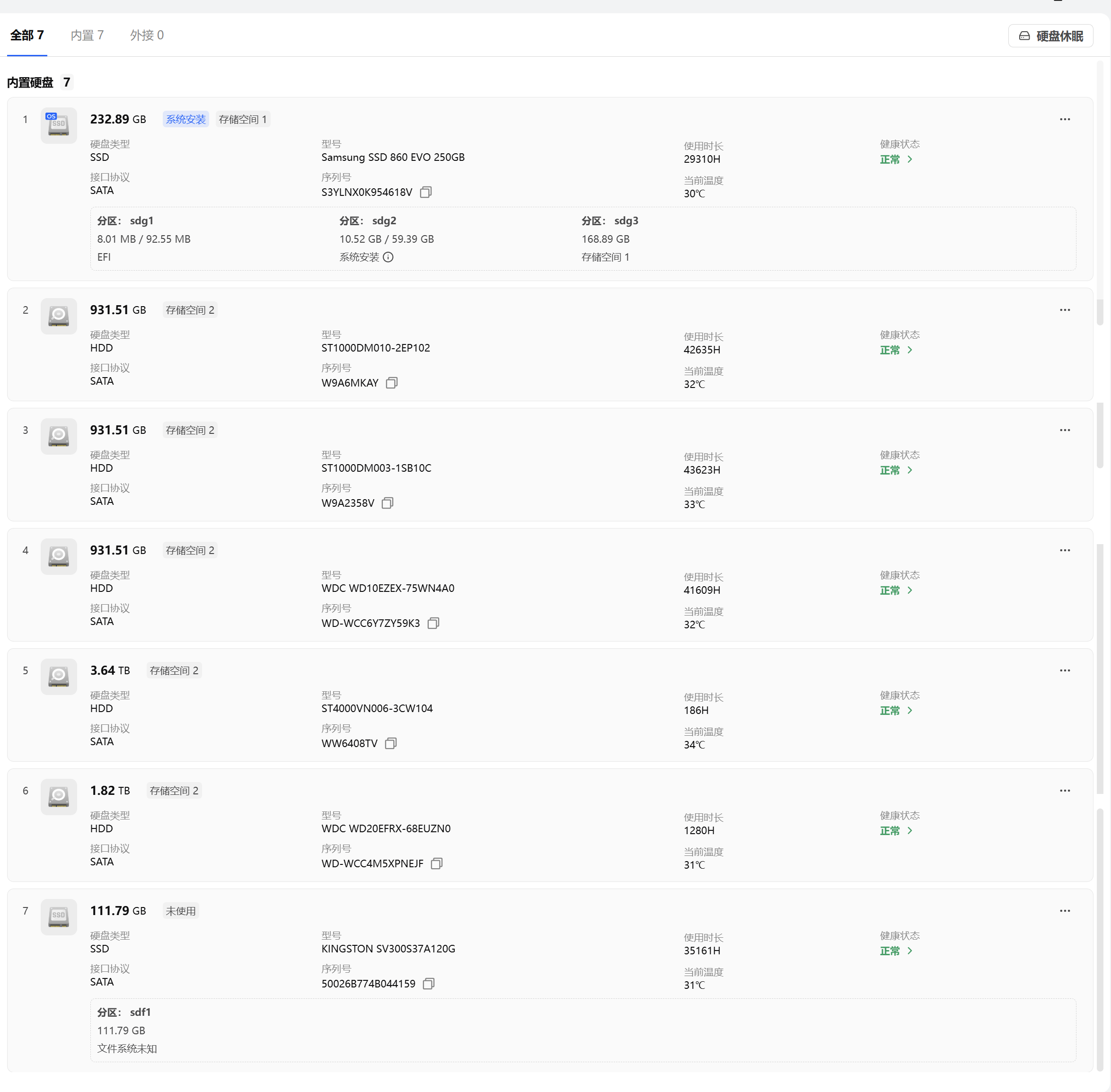Open health status 正常 of disk 4
This screenshot has width=1111, height=1092.
896,590
